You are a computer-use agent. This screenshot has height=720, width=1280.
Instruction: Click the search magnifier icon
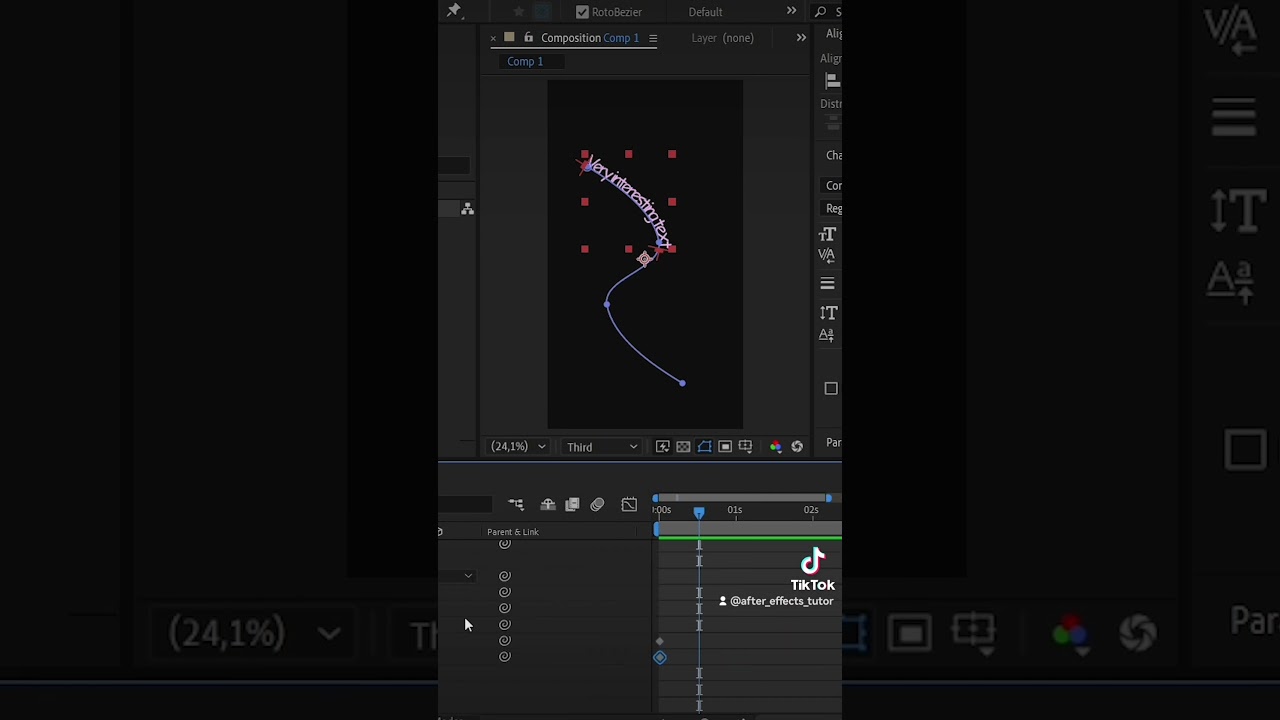tap(821, 12)
